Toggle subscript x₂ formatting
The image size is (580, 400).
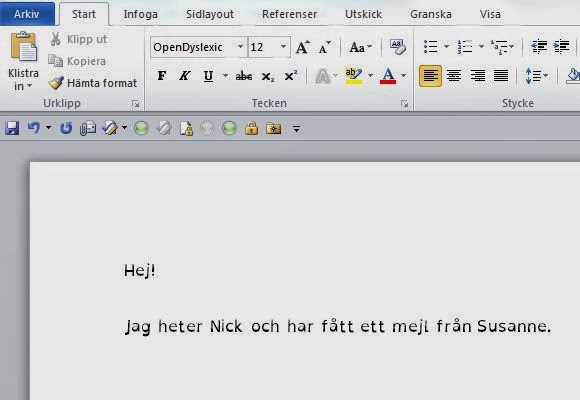(x=267, y=77)
